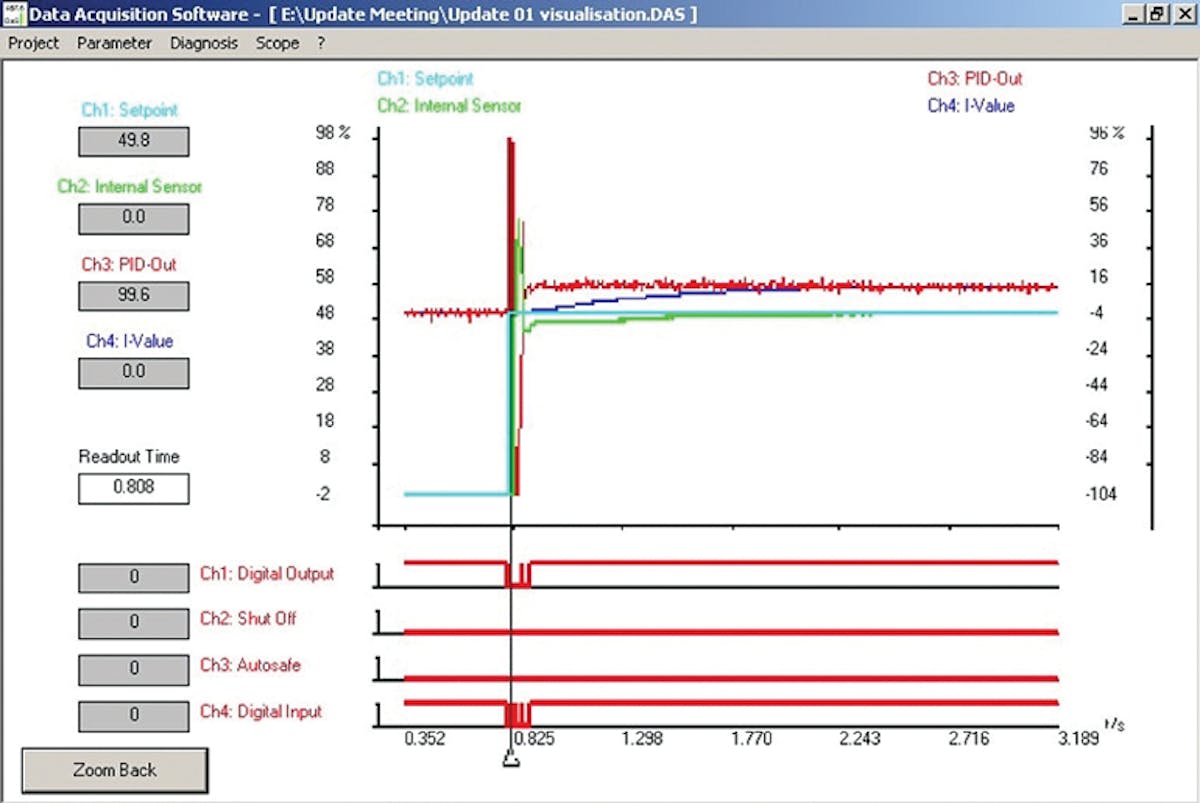Open the Parameter menu
This screenshot has width=1200, height=803.
114,43
